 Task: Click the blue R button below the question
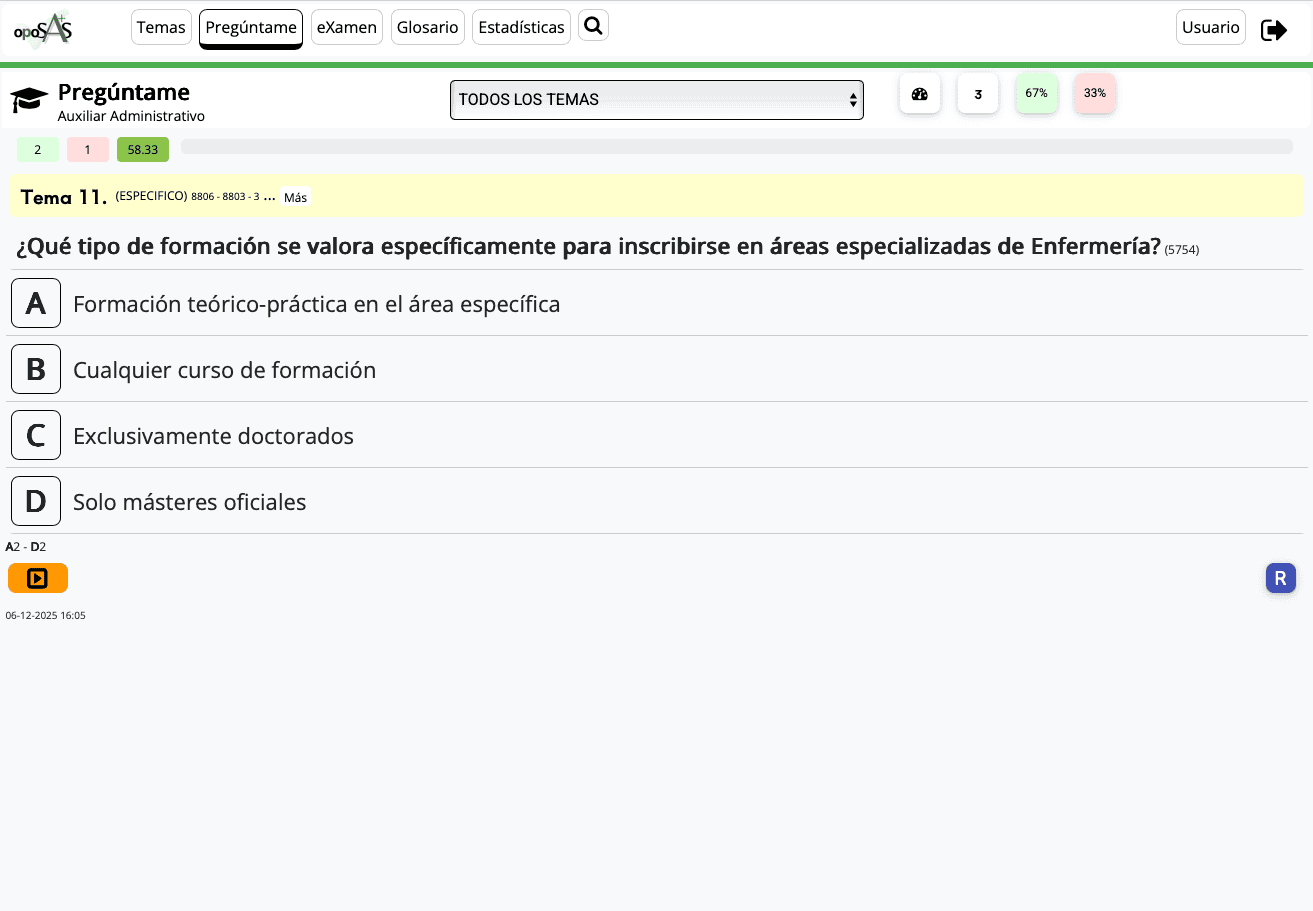[1281, 578]
